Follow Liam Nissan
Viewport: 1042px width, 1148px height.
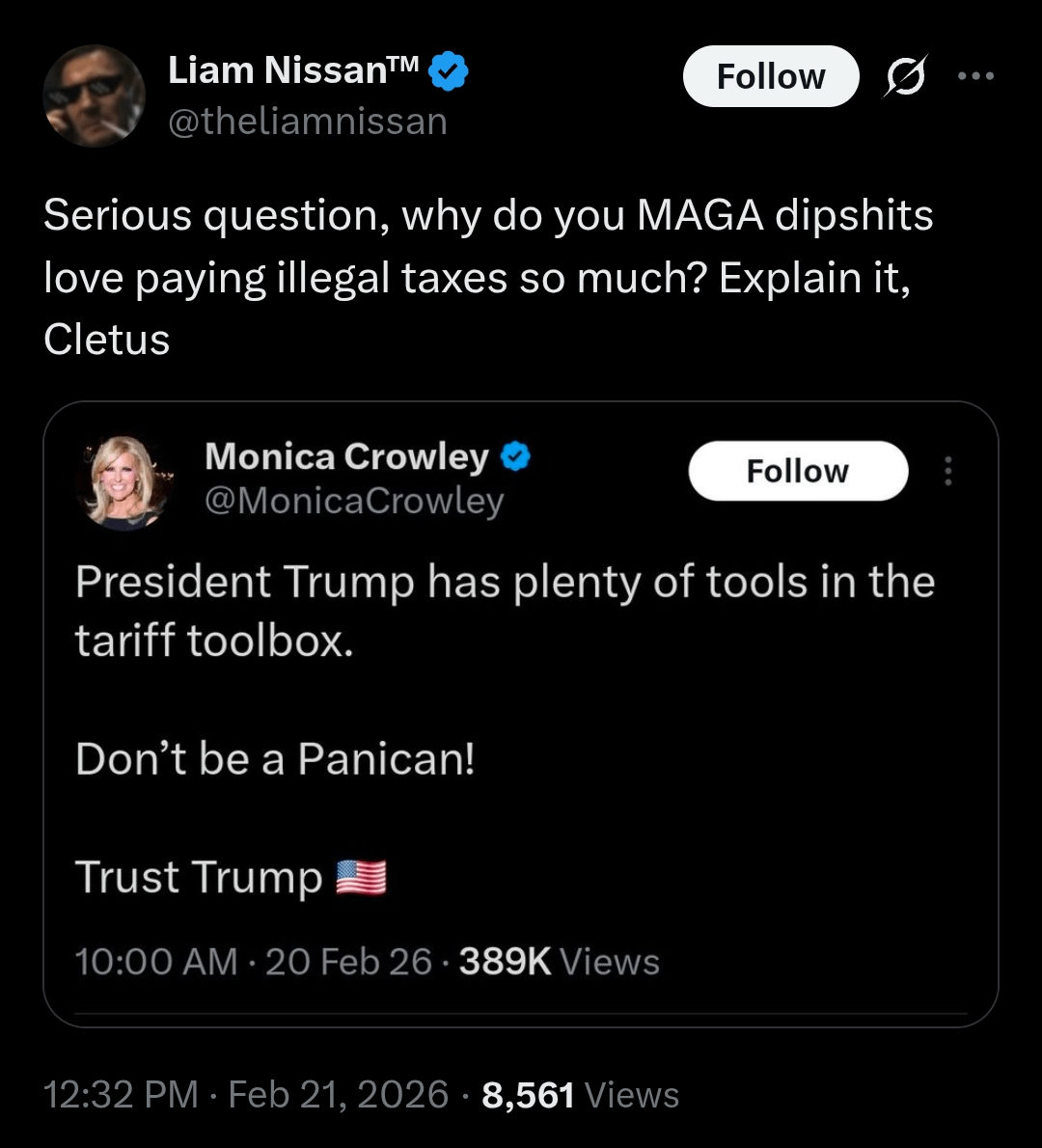pos(770,76)
